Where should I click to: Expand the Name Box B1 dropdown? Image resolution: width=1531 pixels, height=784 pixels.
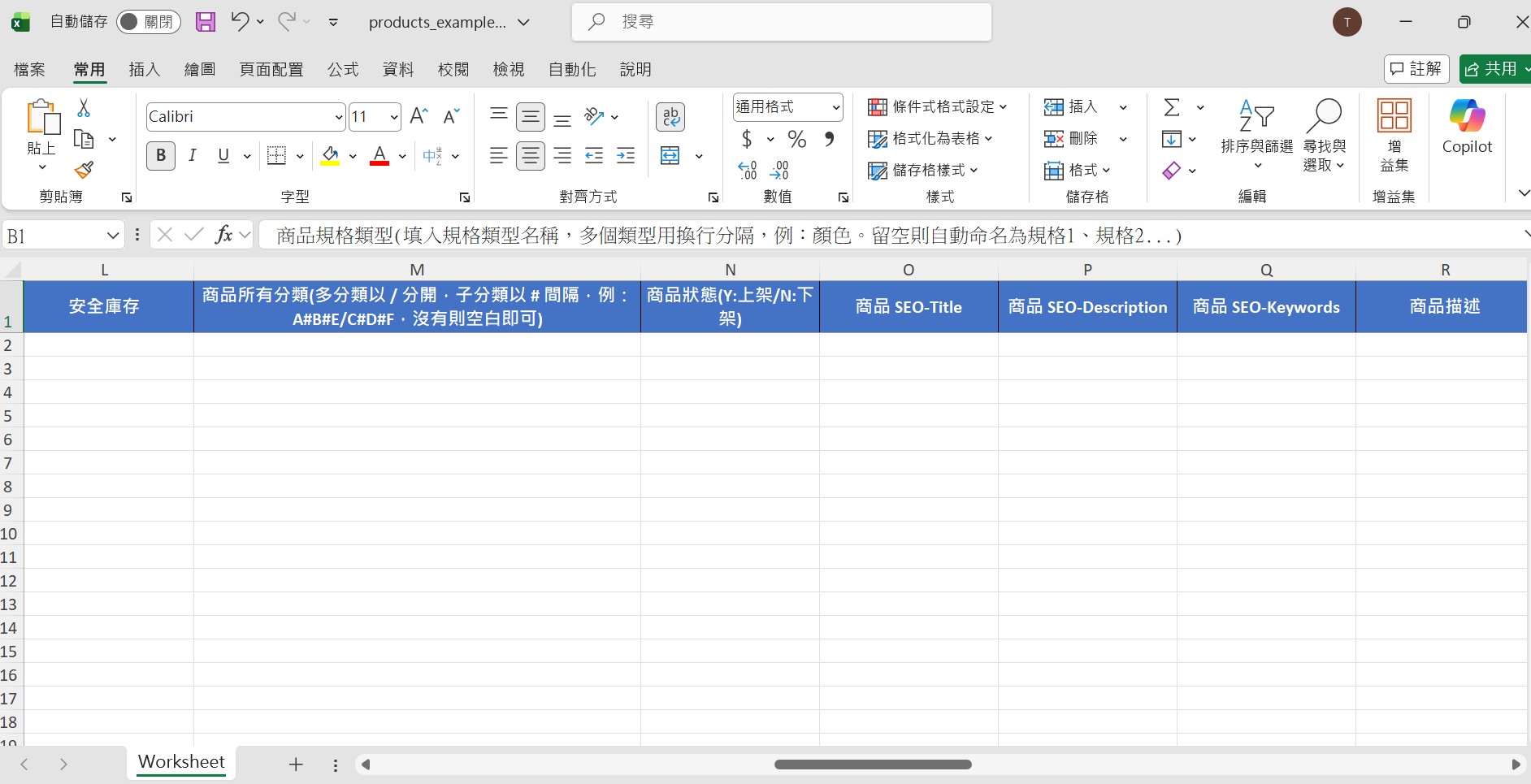(113, 236)
